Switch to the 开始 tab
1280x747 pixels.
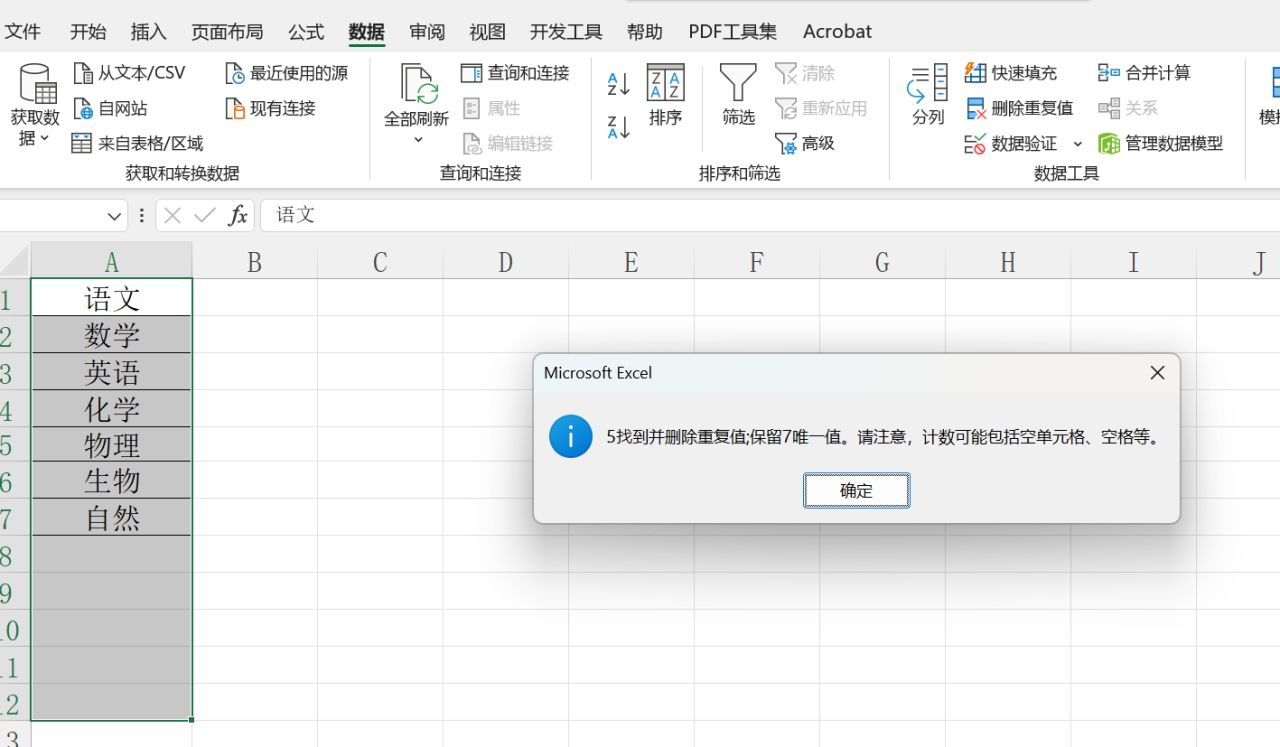[88, 32]
